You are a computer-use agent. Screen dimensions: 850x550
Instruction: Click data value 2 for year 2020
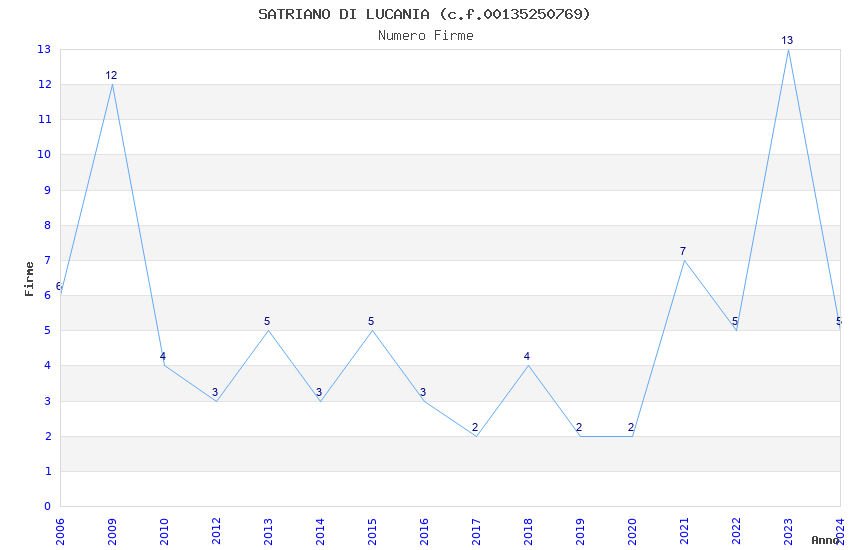click(x=631, y=427)
